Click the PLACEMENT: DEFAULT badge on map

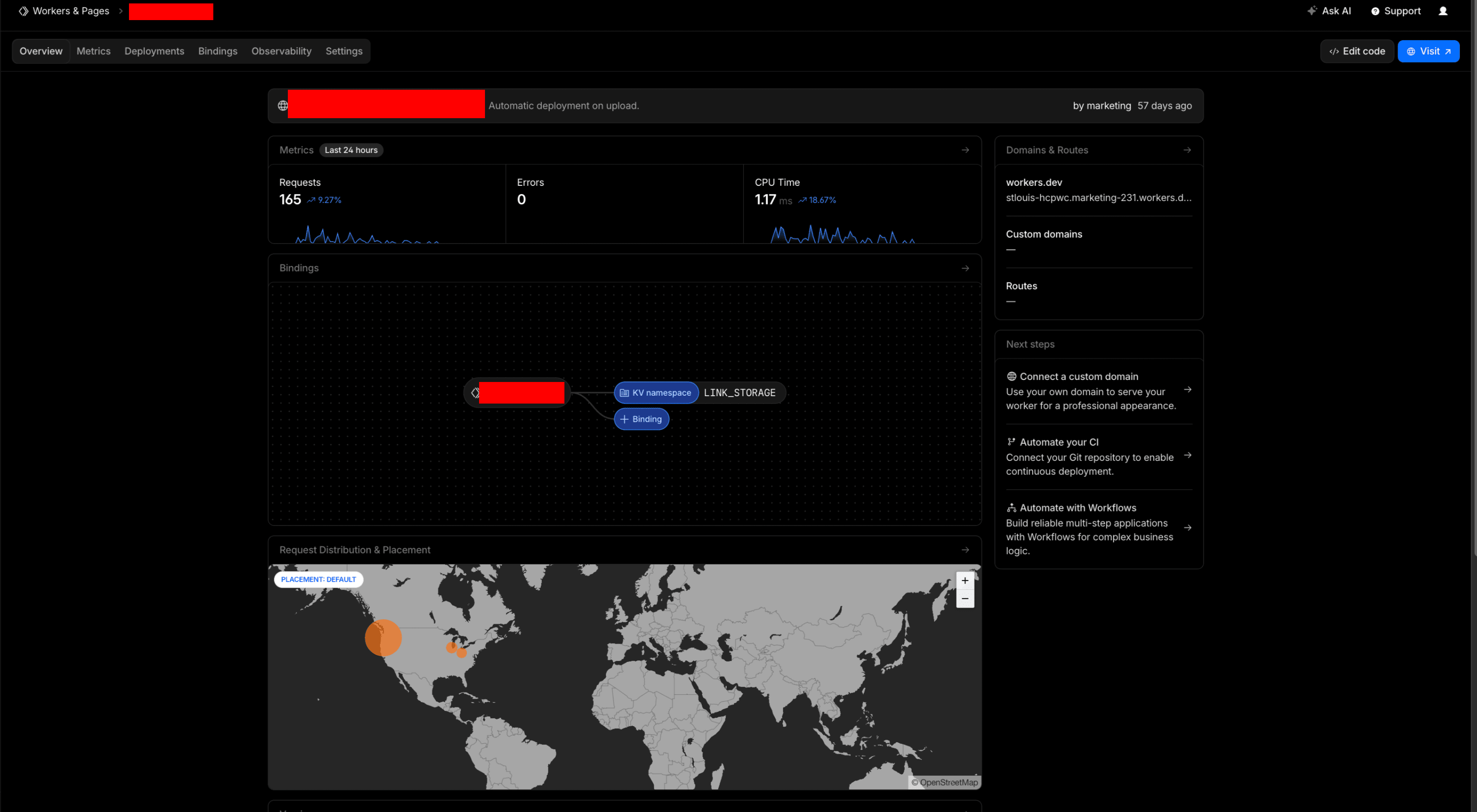(x=318, y=580)
